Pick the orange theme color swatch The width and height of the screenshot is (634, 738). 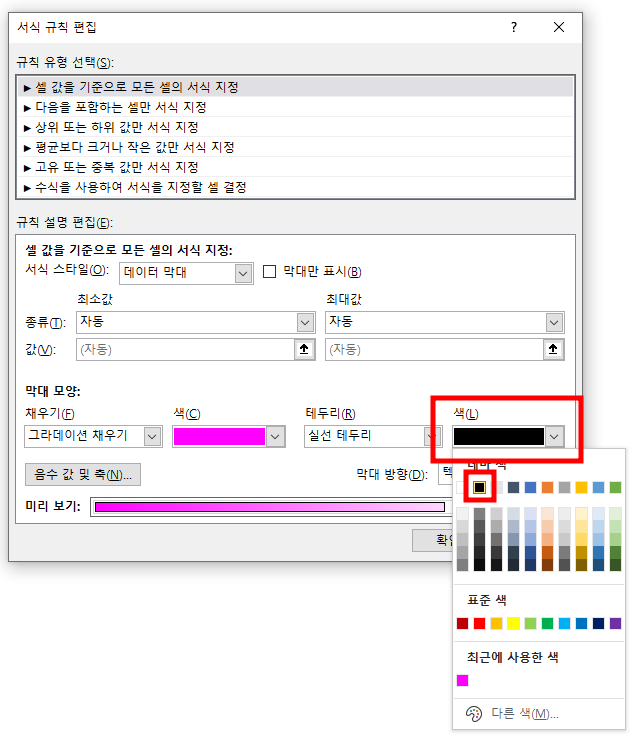point(547,488)
